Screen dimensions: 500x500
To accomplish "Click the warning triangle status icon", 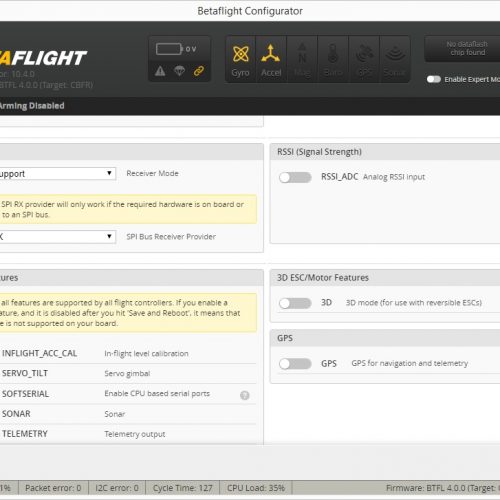I will tap(160, 71).
